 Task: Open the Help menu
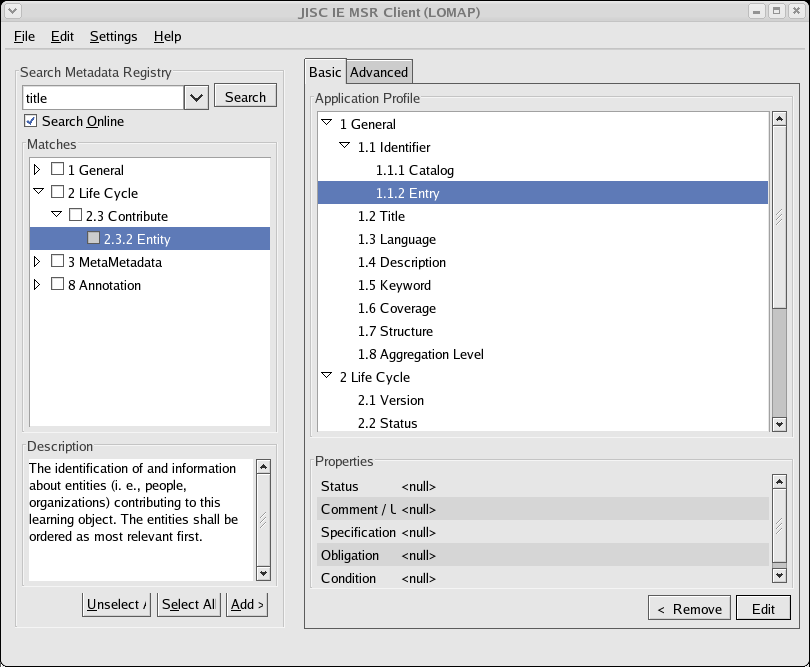[x=167, y=37]
